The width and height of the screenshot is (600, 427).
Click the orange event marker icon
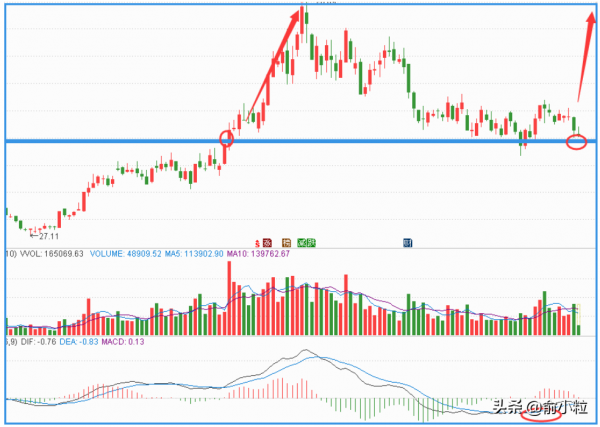click(x=287, y=242)
